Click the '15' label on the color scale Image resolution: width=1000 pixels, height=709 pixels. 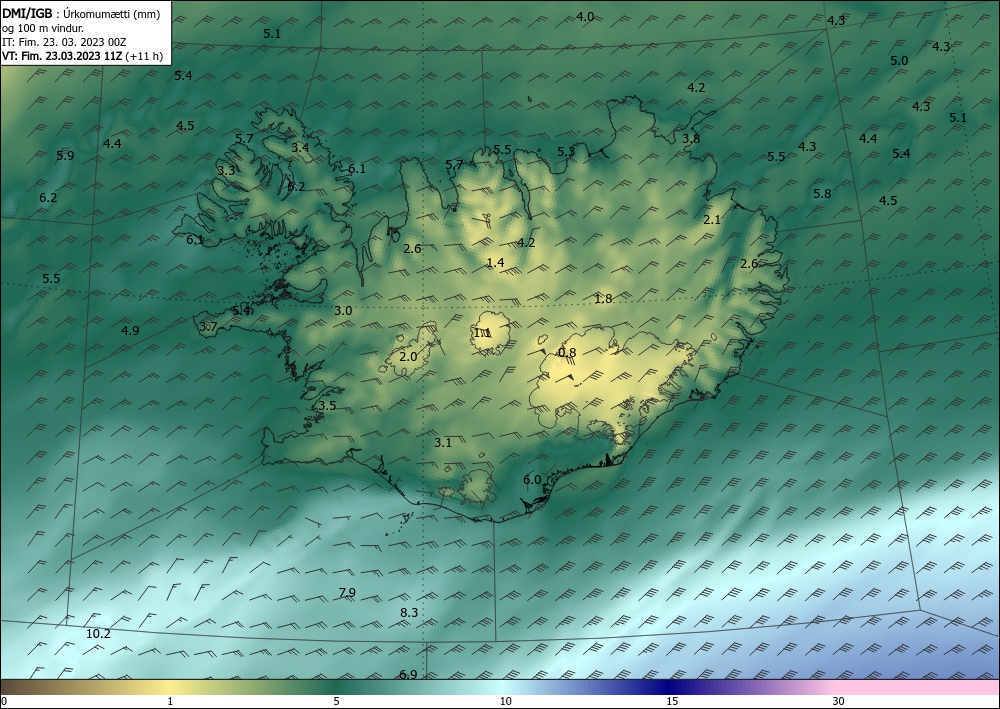(x=672, y=701)
